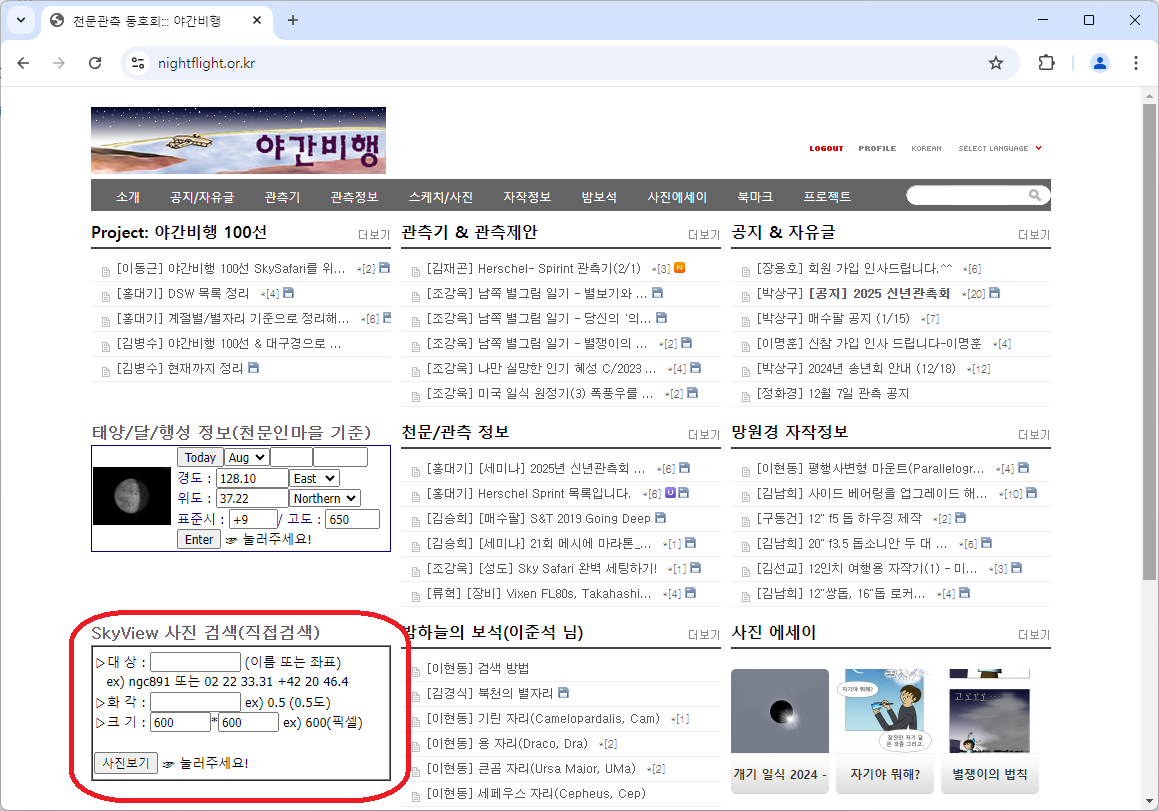Viewport: 1159px width, 811px height.
Task: Open the 사진에세이 menu
Action: [x=677, y=197]
